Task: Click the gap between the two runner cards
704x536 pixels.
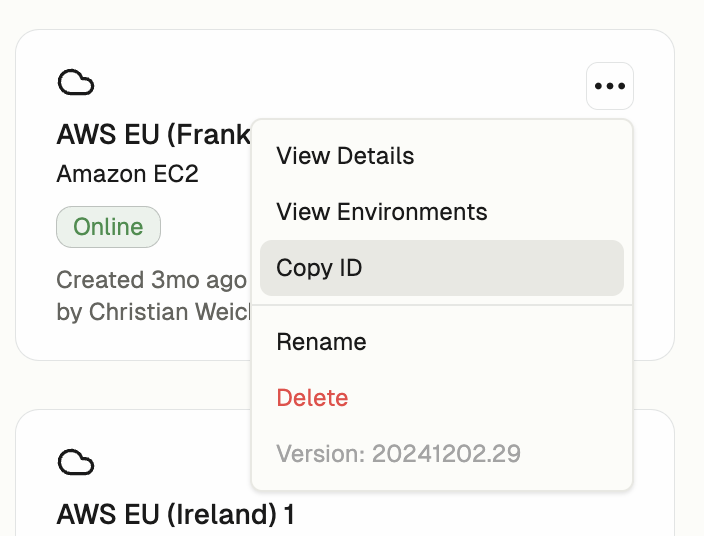Action: click(135, 385)
